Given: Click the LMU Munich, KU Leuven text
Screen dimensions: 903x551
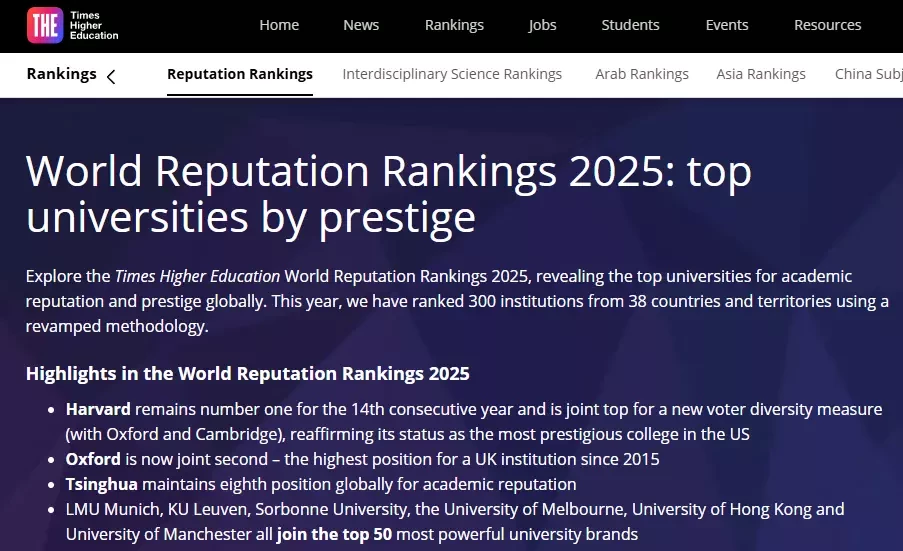Looking at the screenshot, I should click(x=158, y=510).
